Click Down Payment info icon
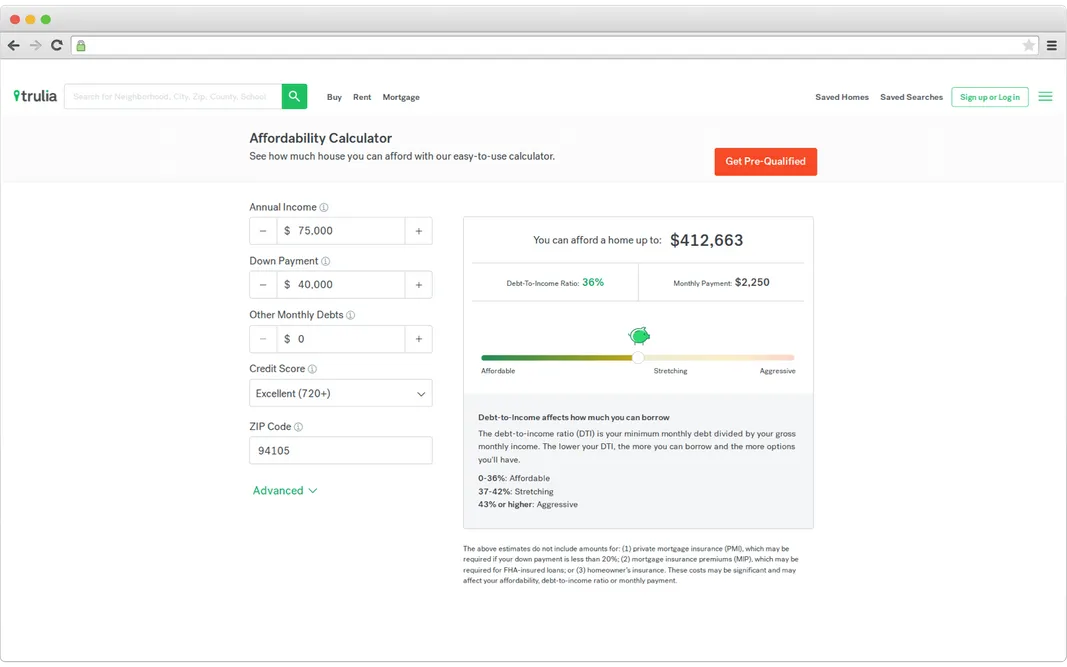The width and height of the screenshot is (1067, 667). click(x=325, y=261)
